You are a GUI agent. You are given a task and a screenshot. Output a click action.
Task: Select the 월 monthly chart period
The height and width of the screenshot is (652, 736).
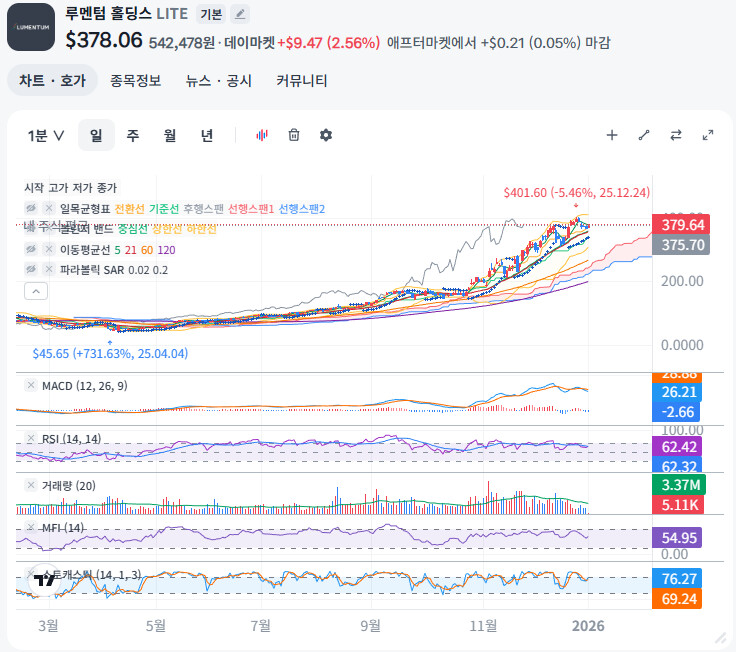click(170, 135)
